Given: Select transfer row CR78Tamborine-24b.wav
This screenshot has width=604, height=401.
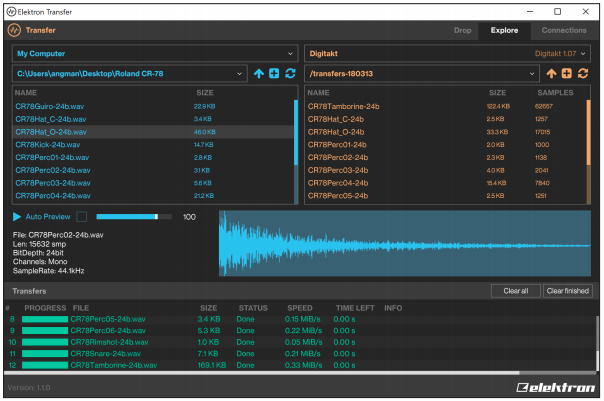Looking at the screenshot, I should point(300,365).
